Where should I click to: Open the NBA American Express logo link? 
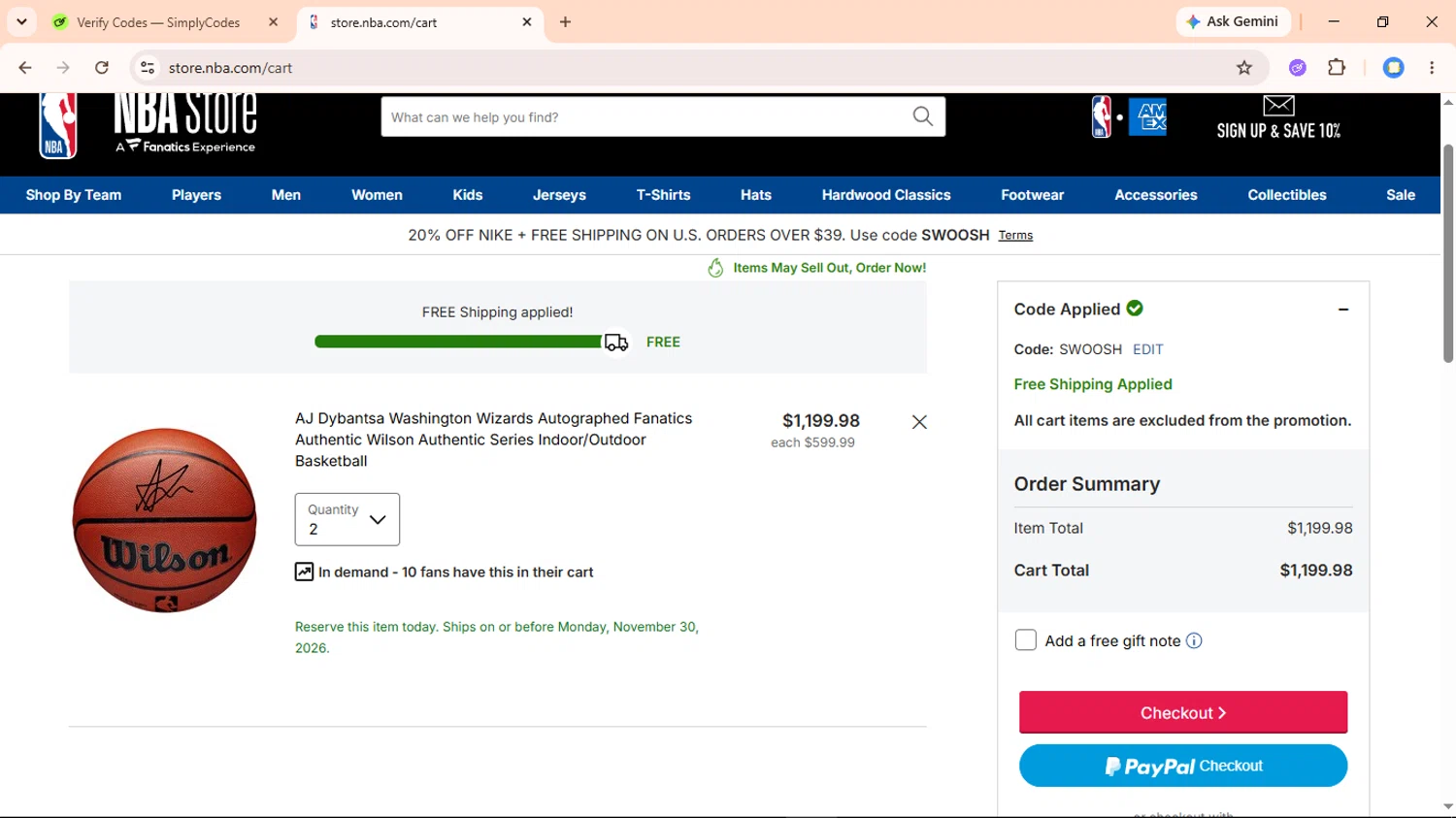(x=1129, y=117)
